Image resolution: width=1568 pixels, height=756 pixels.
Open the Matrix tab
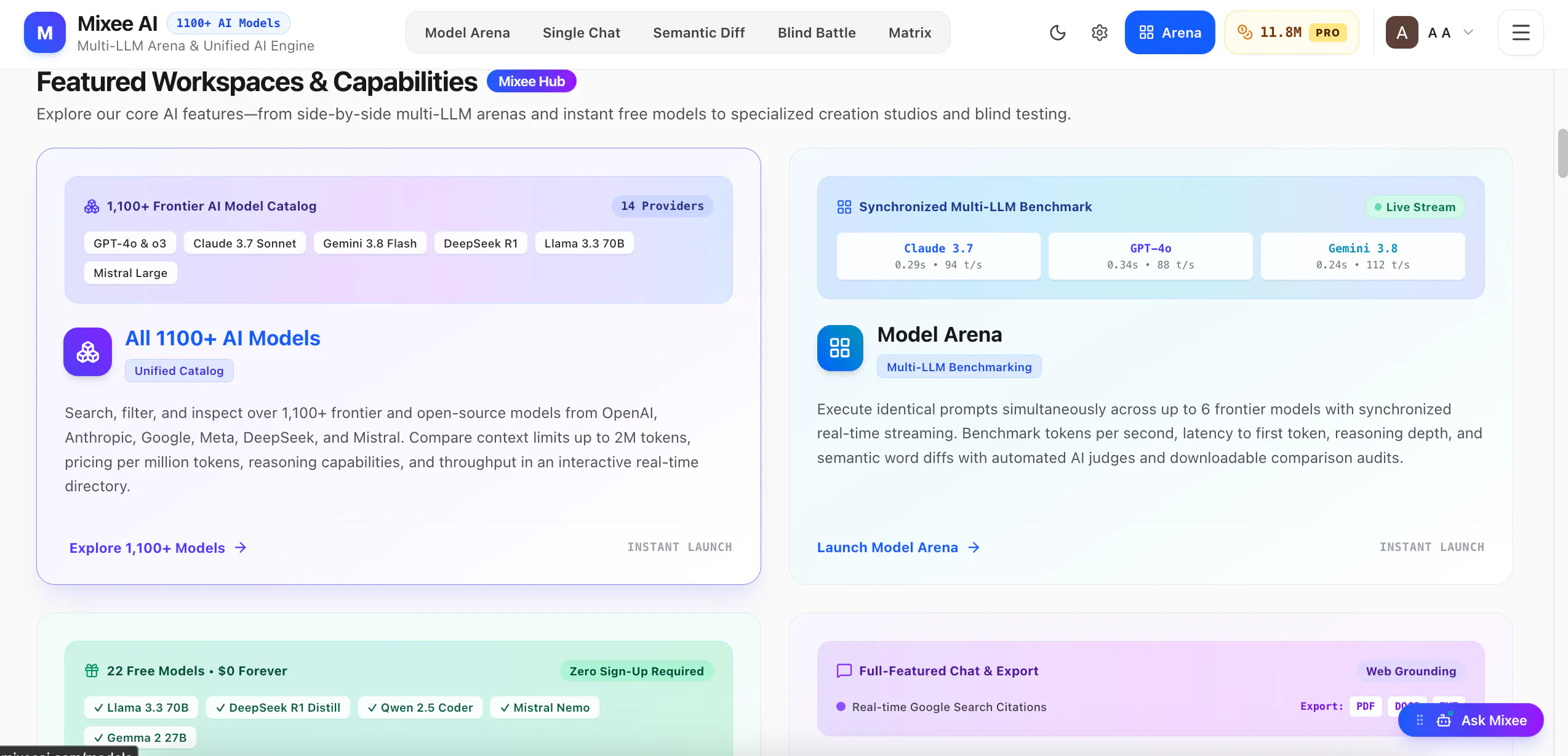[x=910, y=33]
